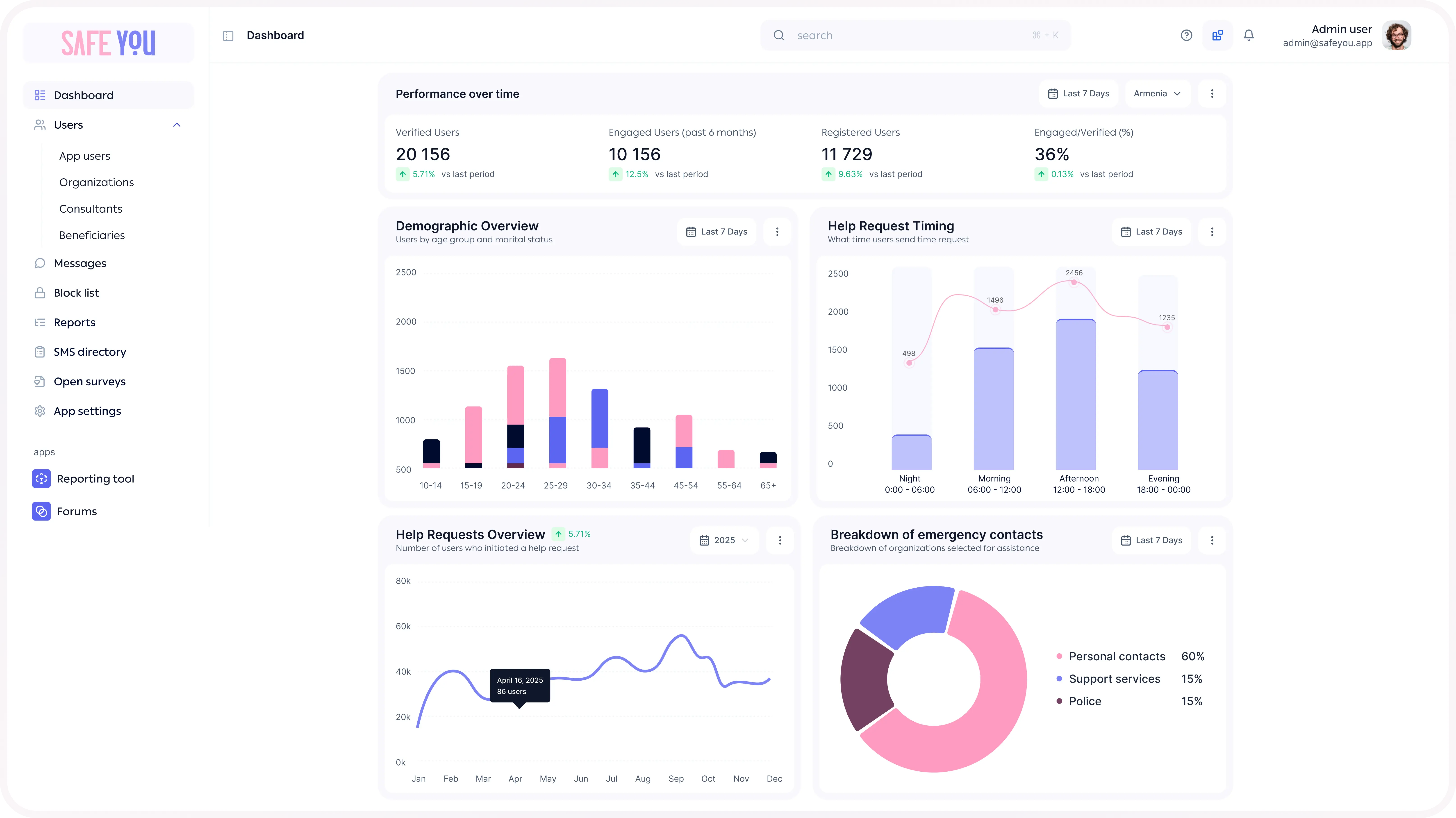Collapse the Users section chevron
1456x818 pixels.
176,125
